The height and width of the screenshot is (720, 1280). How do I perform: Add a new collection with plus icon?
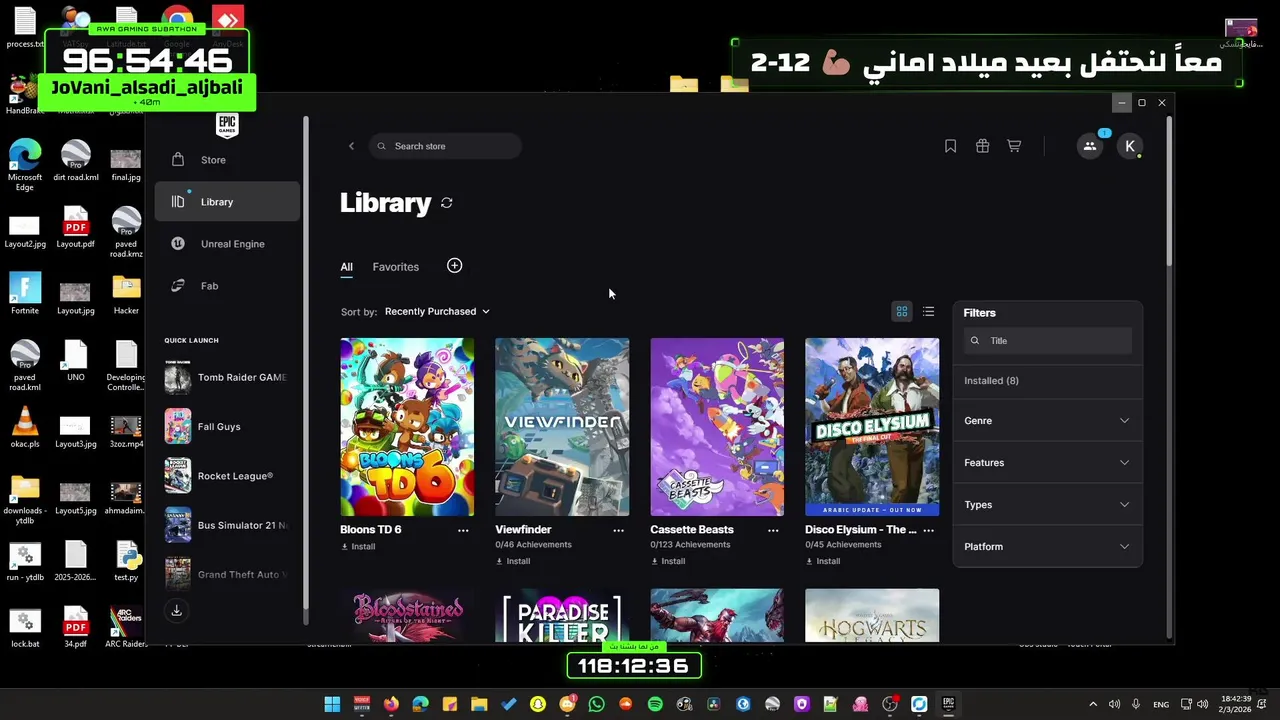point(454,266)
